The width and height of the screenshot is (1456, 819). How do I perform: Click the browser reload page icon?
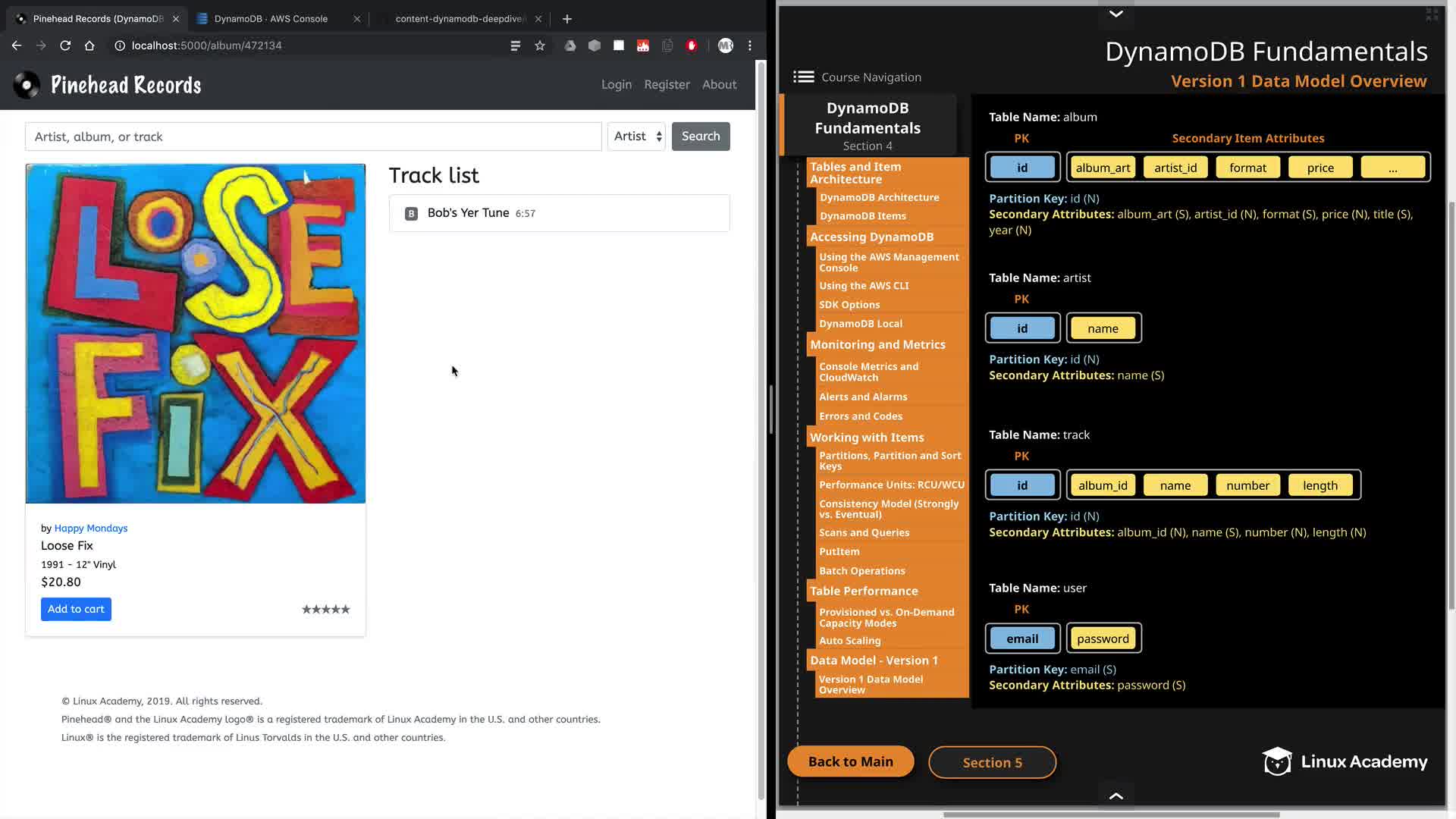tap(65, 45)
